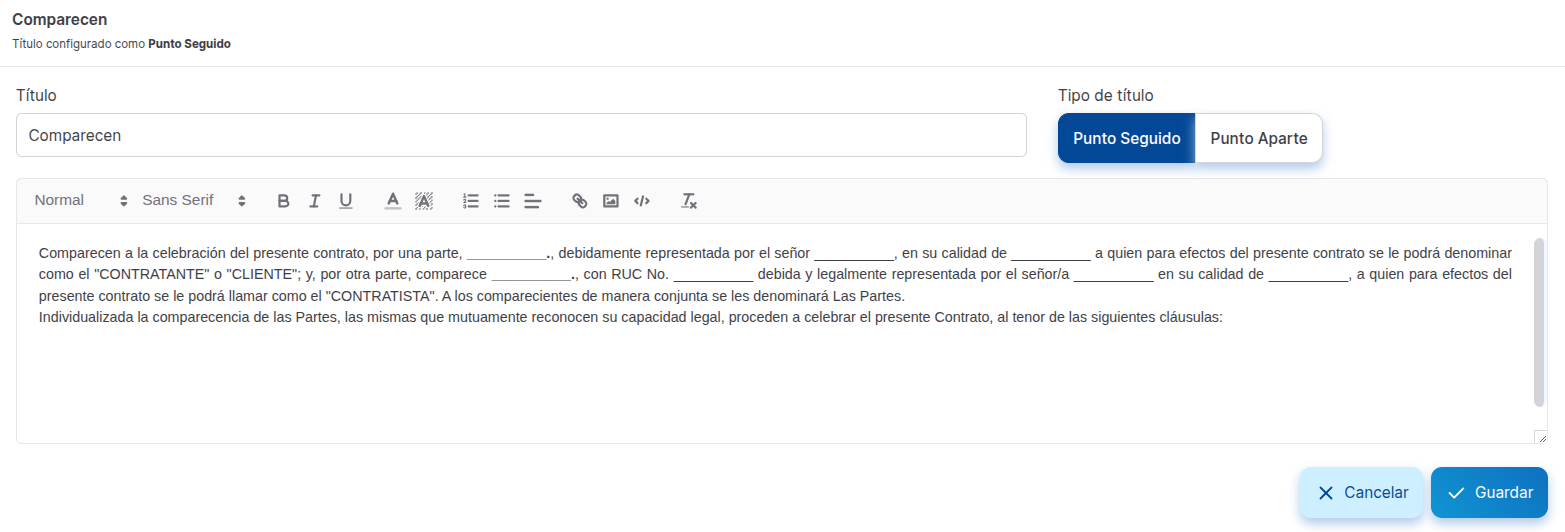Cancel editing with Cancelar button
This screenshot has width=1565, height=532.
tap(1361, 493)
